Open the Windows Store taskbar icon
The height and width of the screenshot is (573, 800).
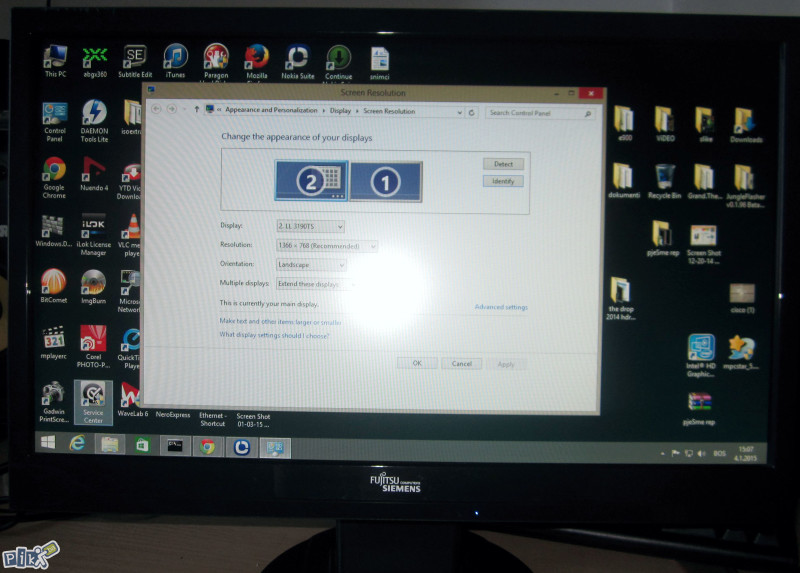(142, 445)
